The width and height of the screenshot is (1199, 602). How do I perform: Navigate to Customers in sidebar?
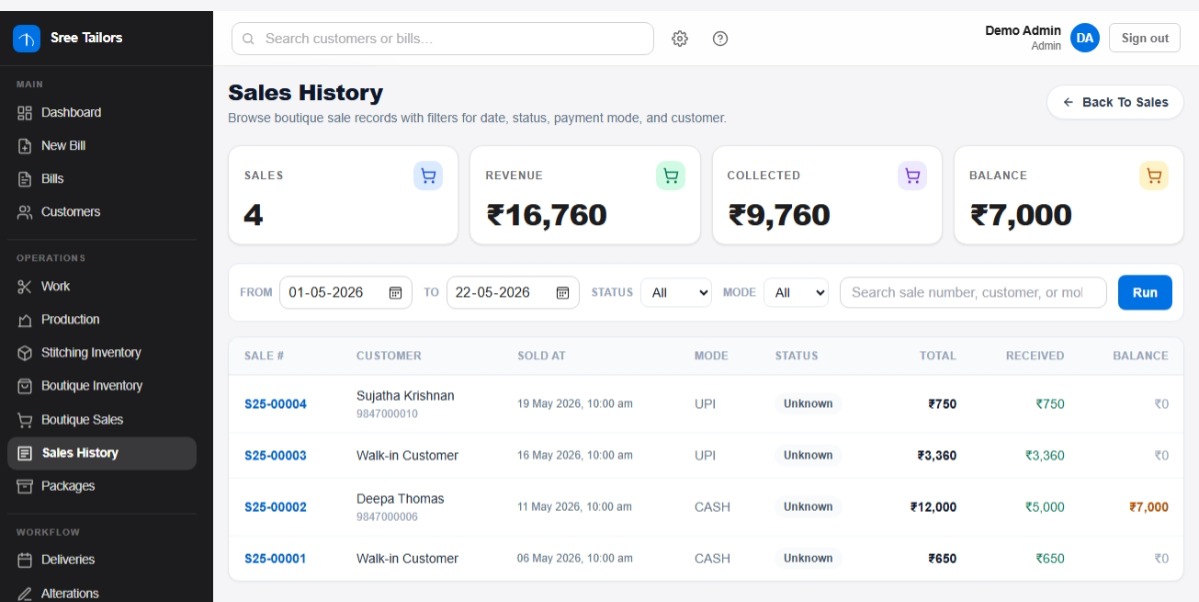pyautogui.click(x=102, y=212)
